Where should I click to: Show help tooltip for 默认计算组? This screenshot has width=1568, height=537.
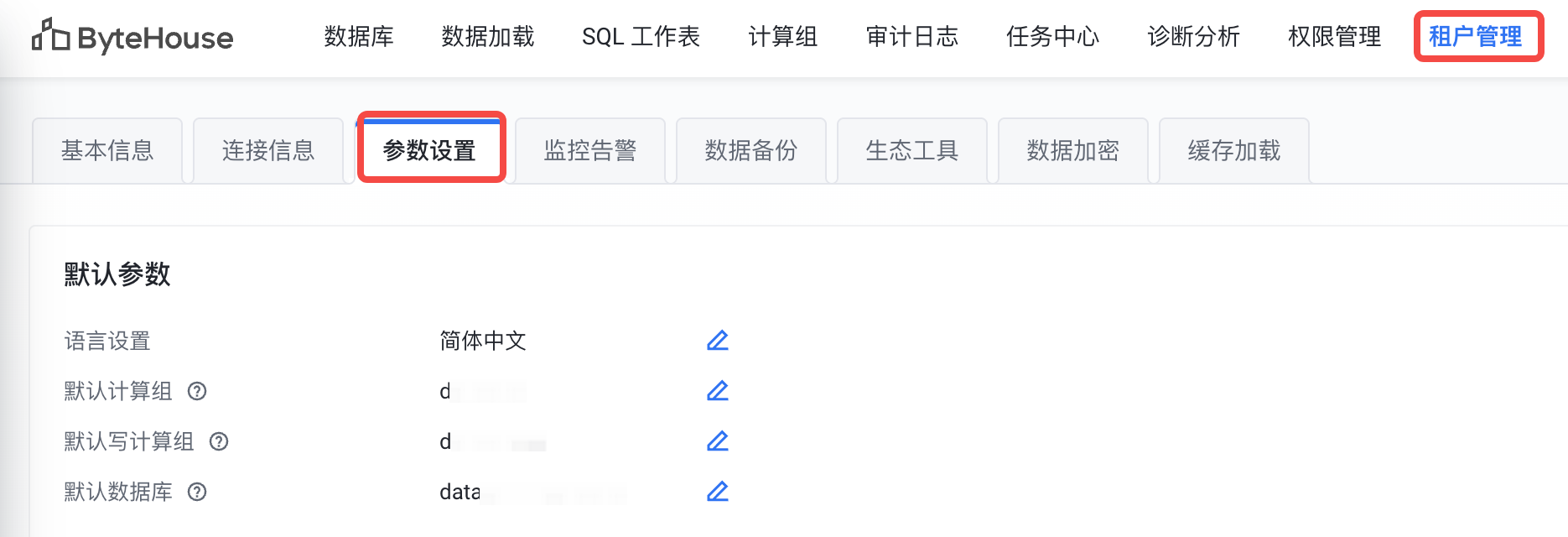(197, 392)
